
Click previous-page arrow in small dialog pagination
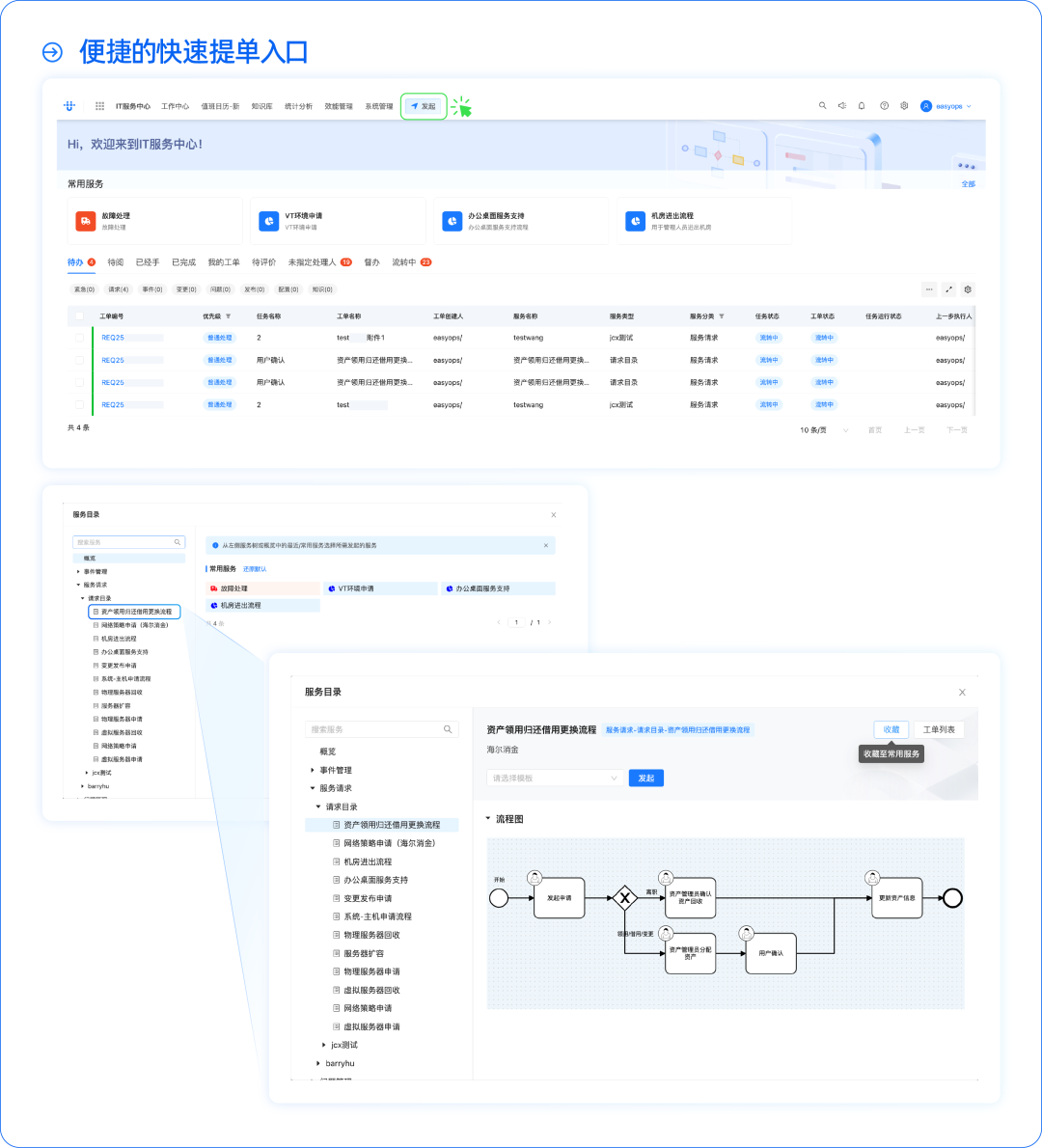(500, 622)
